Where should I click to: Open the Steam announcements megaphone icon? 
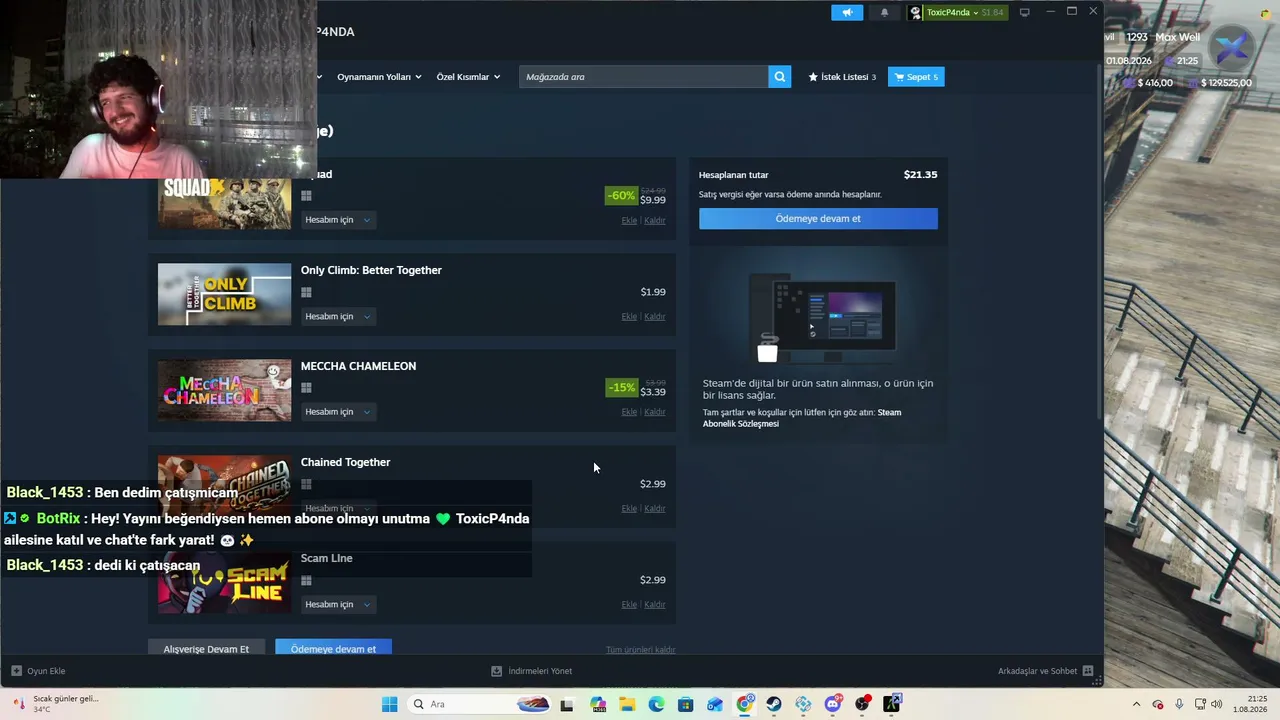[847, 12]
